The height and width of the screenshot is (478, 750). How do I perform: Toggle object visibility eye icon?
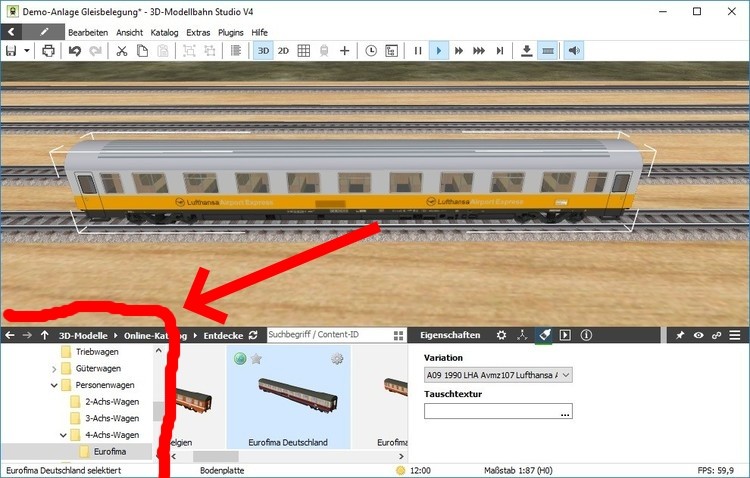point(698,335)
